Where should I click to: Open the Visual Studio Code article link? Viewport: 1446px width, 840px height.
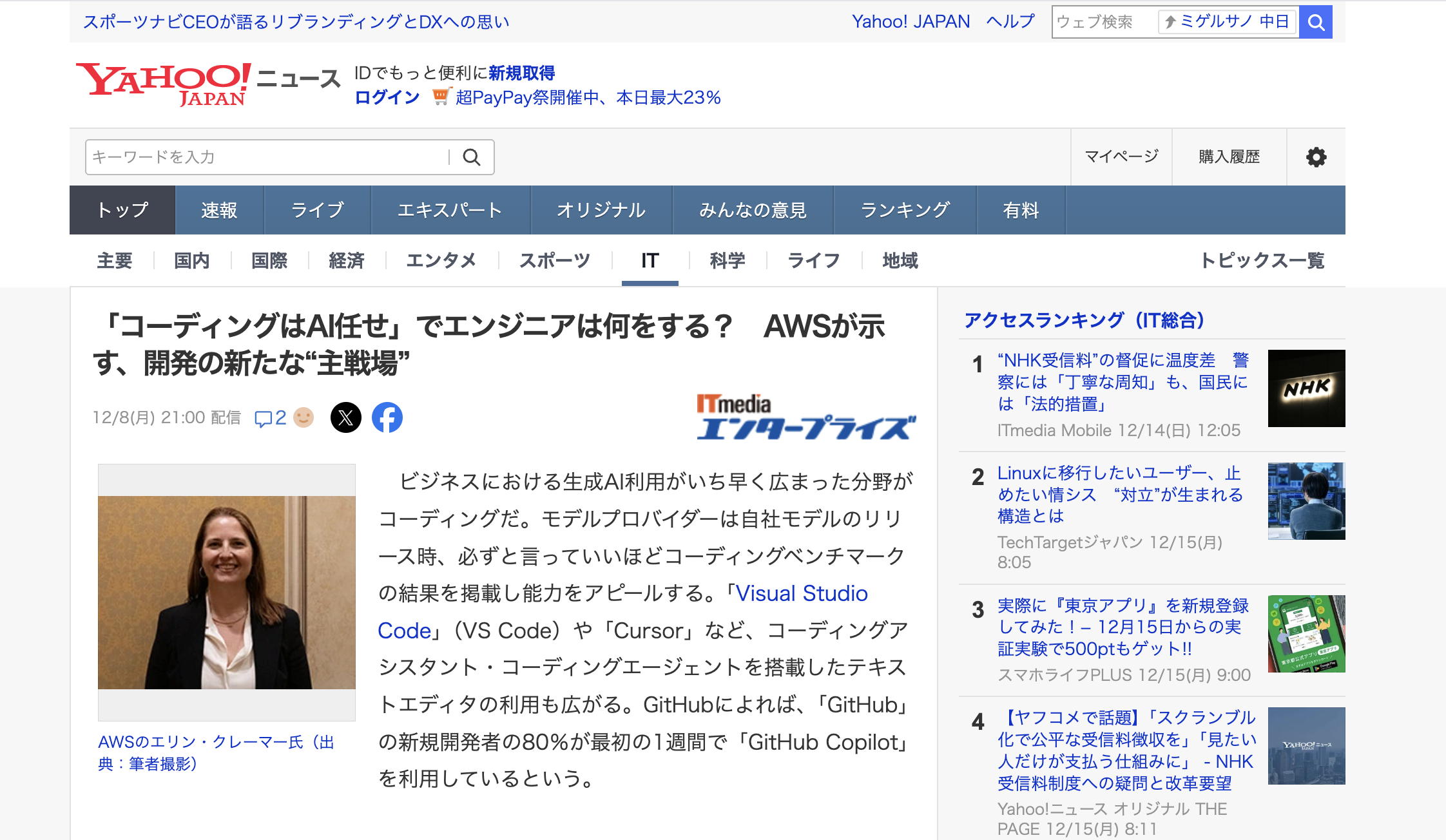[x=802, y=593]
